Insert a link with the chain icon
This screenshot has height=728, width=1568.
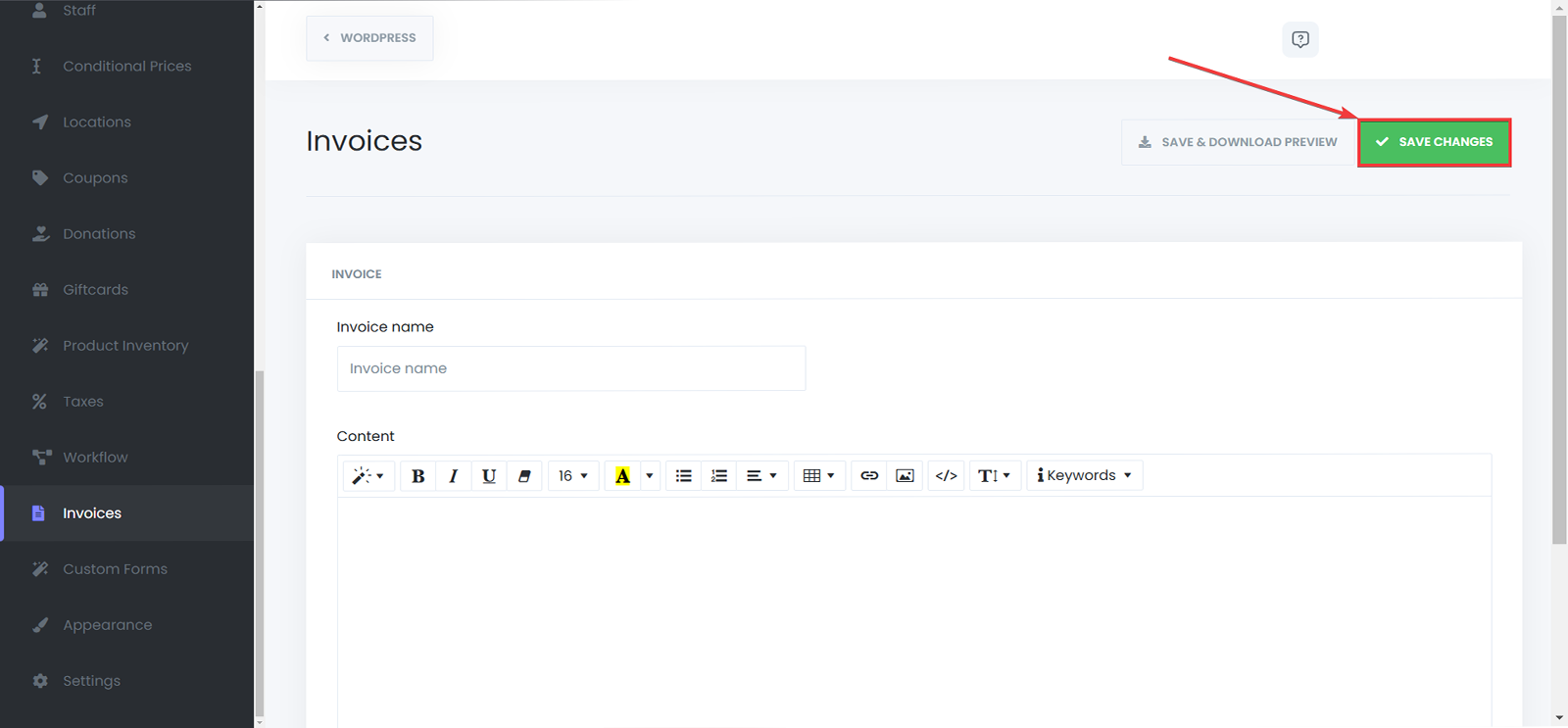tap(869, 476)
